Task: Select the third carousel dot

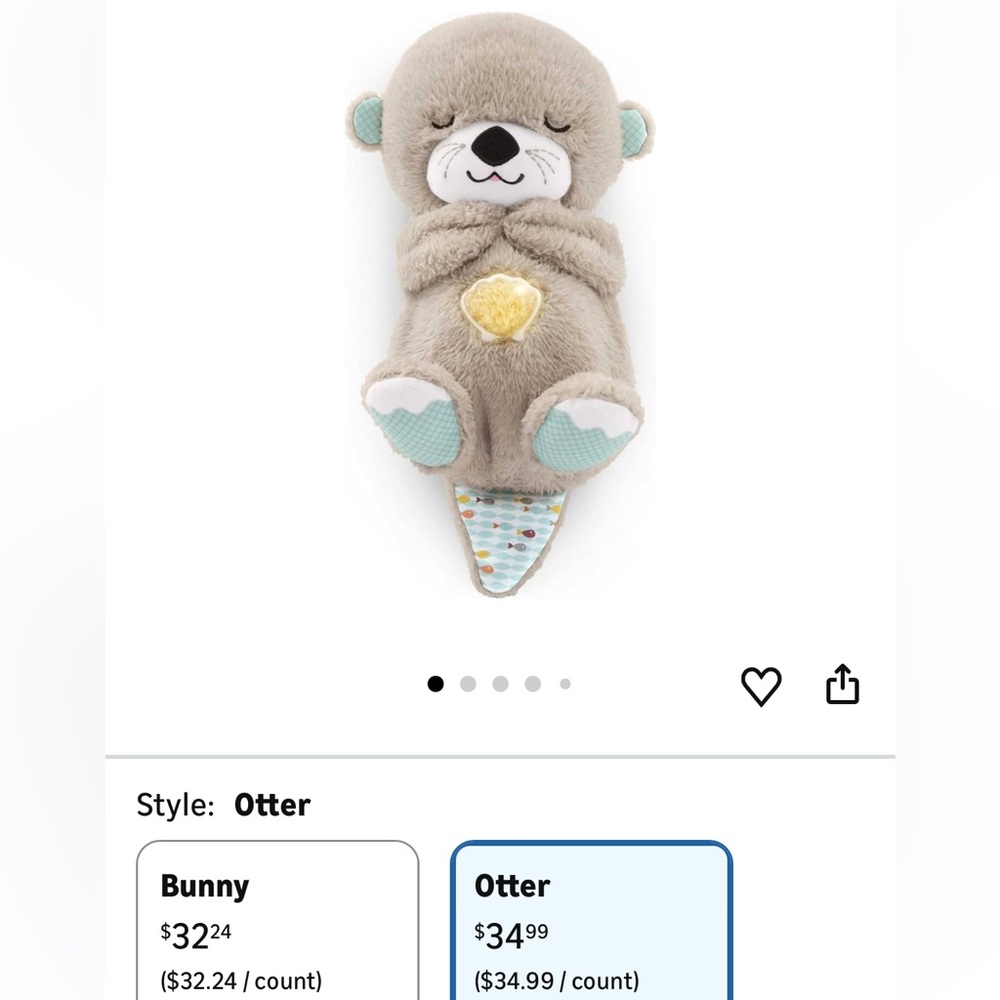Action: click(501, 684)
